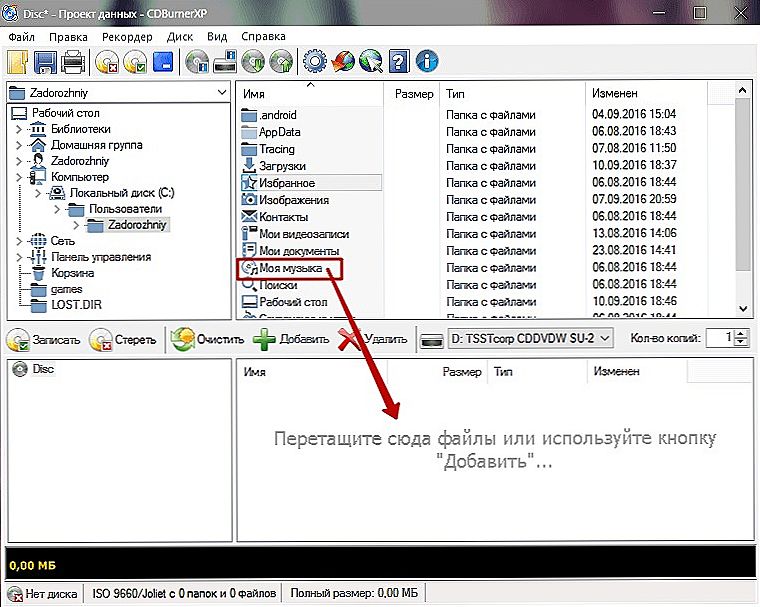760x607 pixels.
Task: Open the Вид menu
Action: coord(217,37)
